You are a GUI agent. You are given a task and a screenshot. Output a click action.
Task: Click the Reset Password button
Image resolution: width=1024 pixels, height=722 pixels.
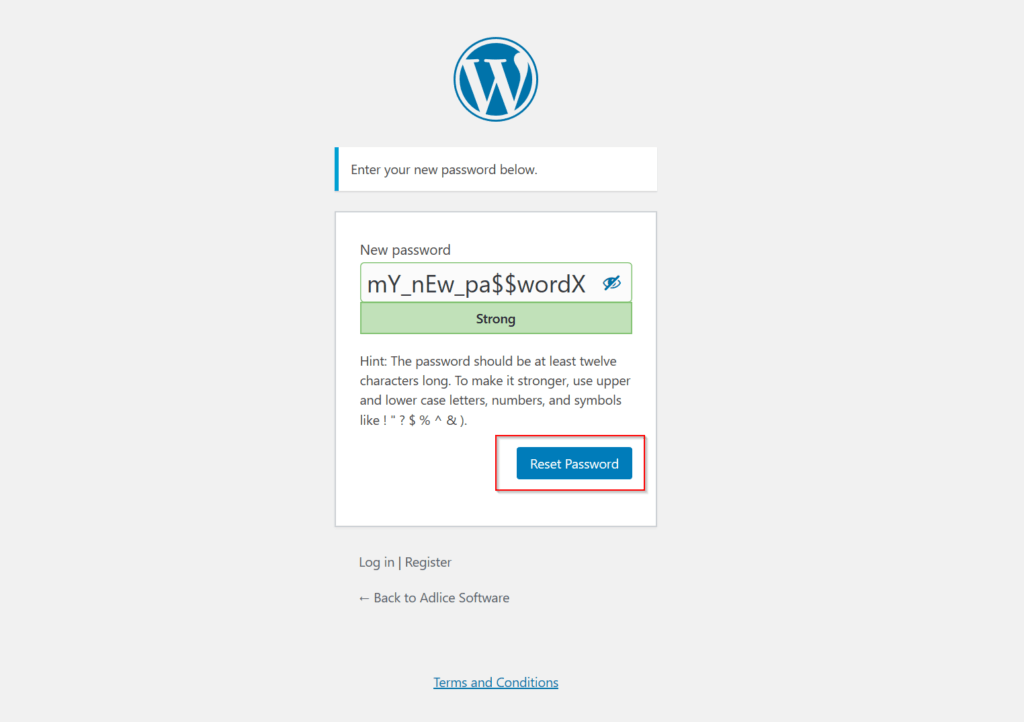574,463
